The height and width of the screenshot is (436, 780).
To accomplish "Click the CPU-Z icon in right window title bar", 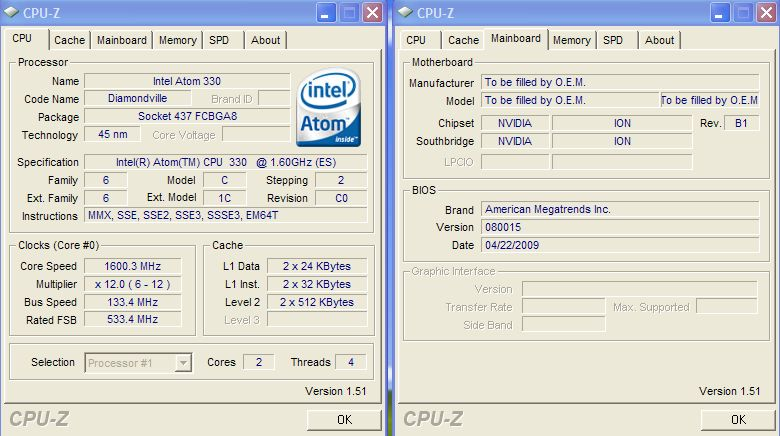I will [x=405, y=12].
